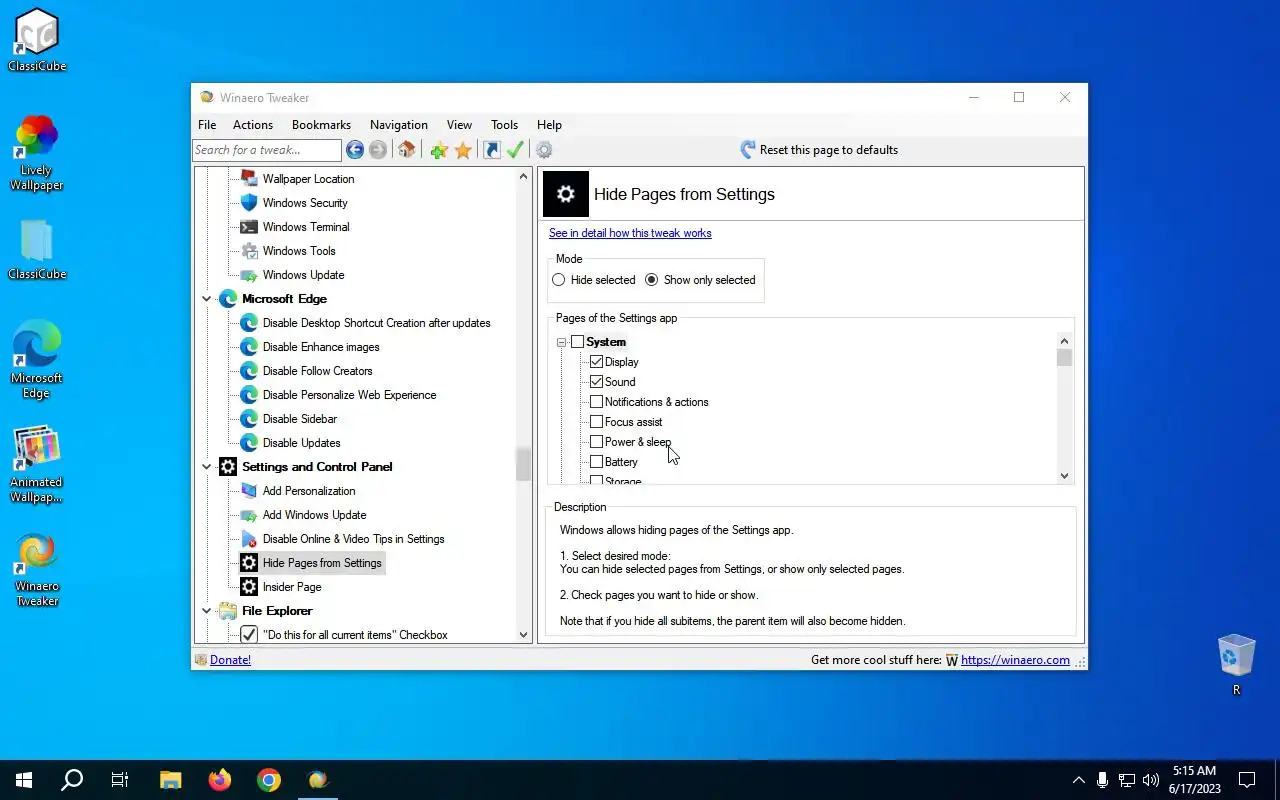Open Windows Start button on taskbar
The height and width of the screenshot is (800, 1280).
coord(24,780)
